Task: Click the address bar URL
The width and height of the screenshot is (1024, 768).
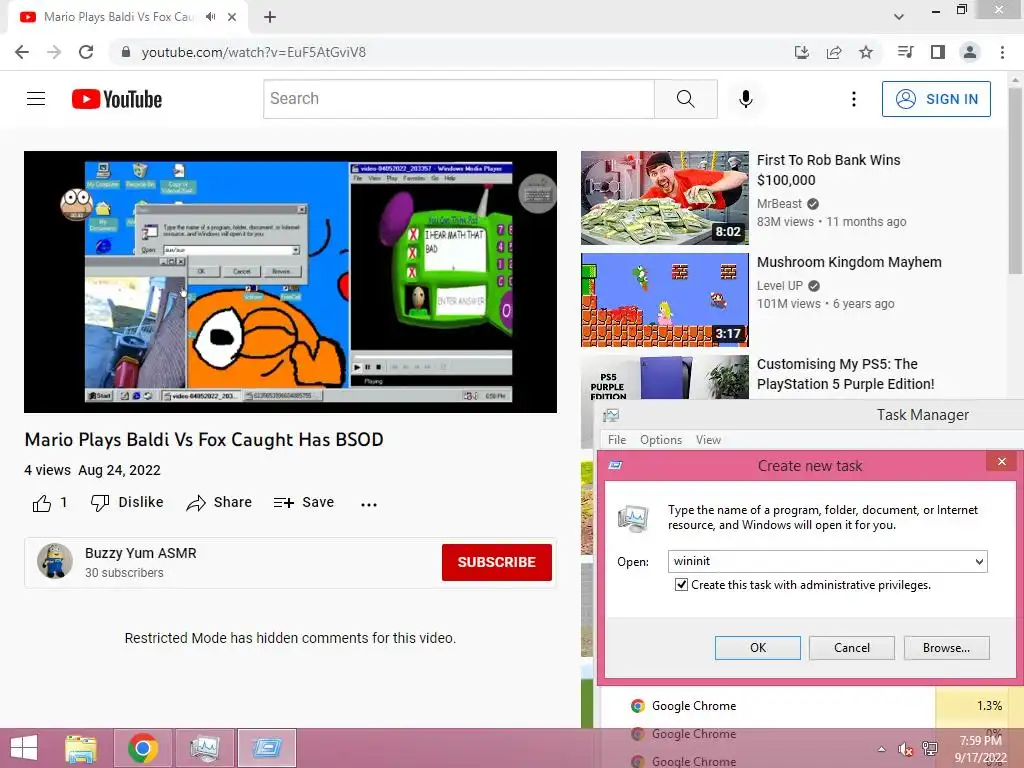Action: pyautogui.click(x=253, y=52)
